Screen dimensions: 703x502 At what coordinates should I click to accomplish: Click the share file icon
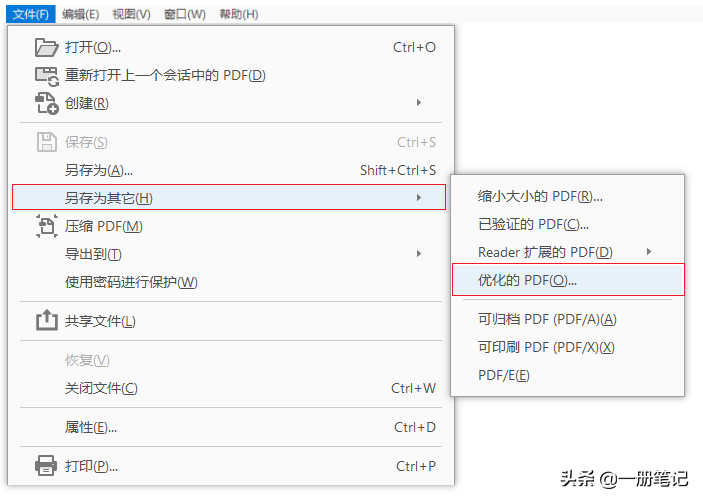(x=47, y=320)
